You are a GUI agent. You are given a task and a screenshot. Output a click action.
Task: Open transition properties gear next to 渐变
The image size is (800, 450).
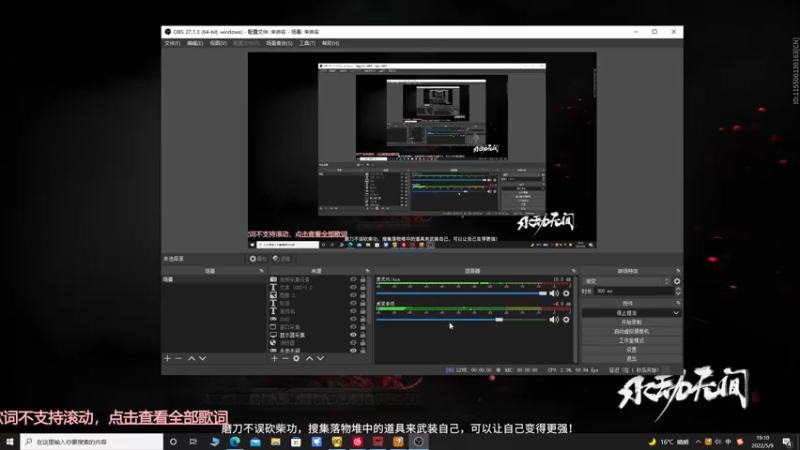(677, 281)
